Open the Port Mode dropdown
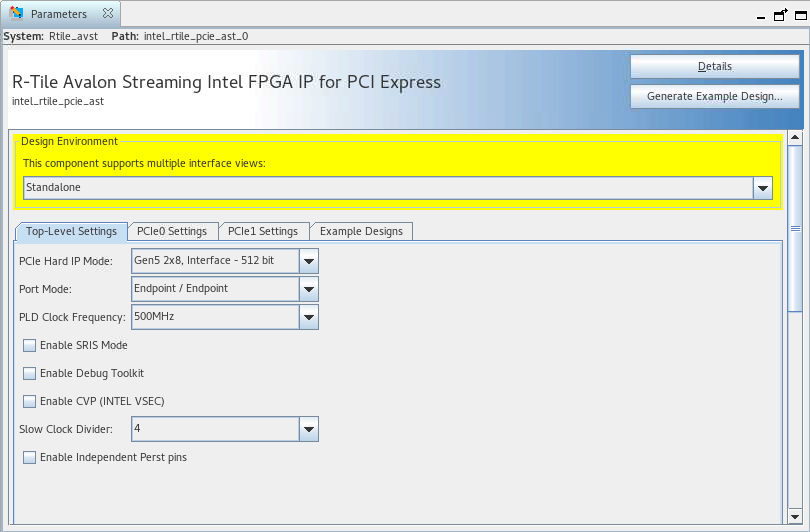Screen dimensions: 810x532 coord(309,289)
